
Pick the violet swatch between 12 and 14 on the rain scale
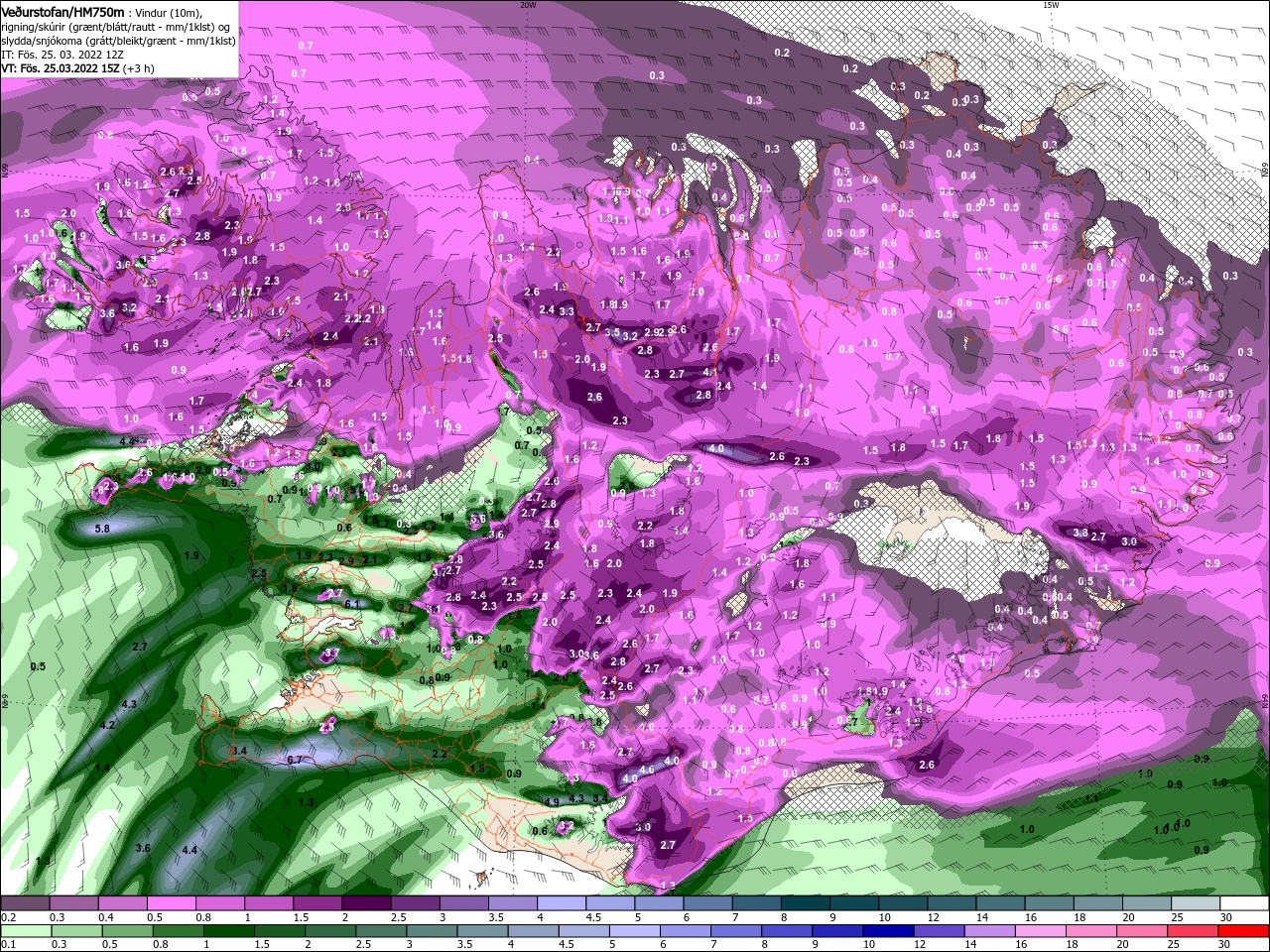[x=938, y=931]
